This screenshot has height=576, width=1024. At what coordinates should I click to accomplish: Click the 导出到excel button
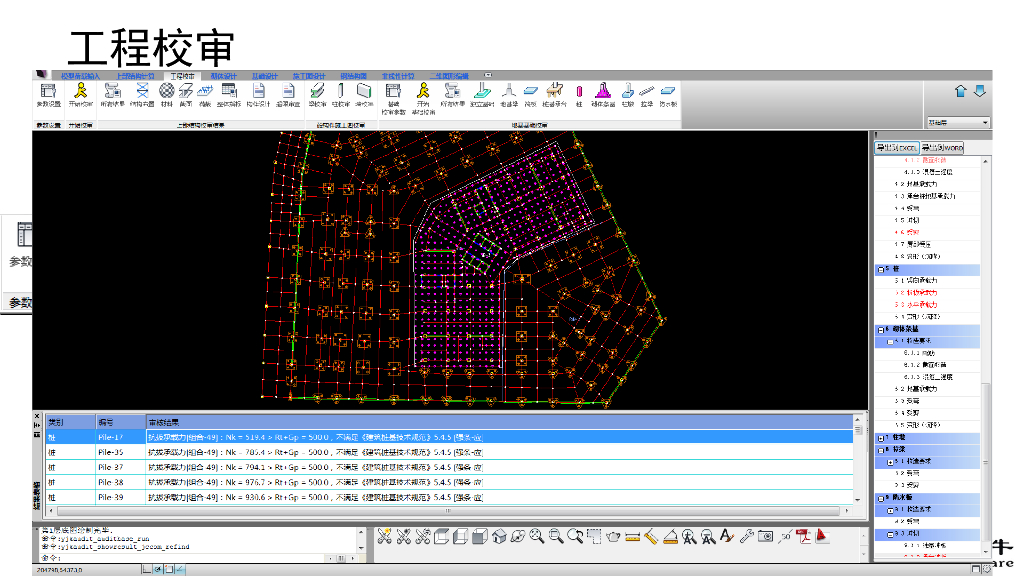click(x=897, y=147)
